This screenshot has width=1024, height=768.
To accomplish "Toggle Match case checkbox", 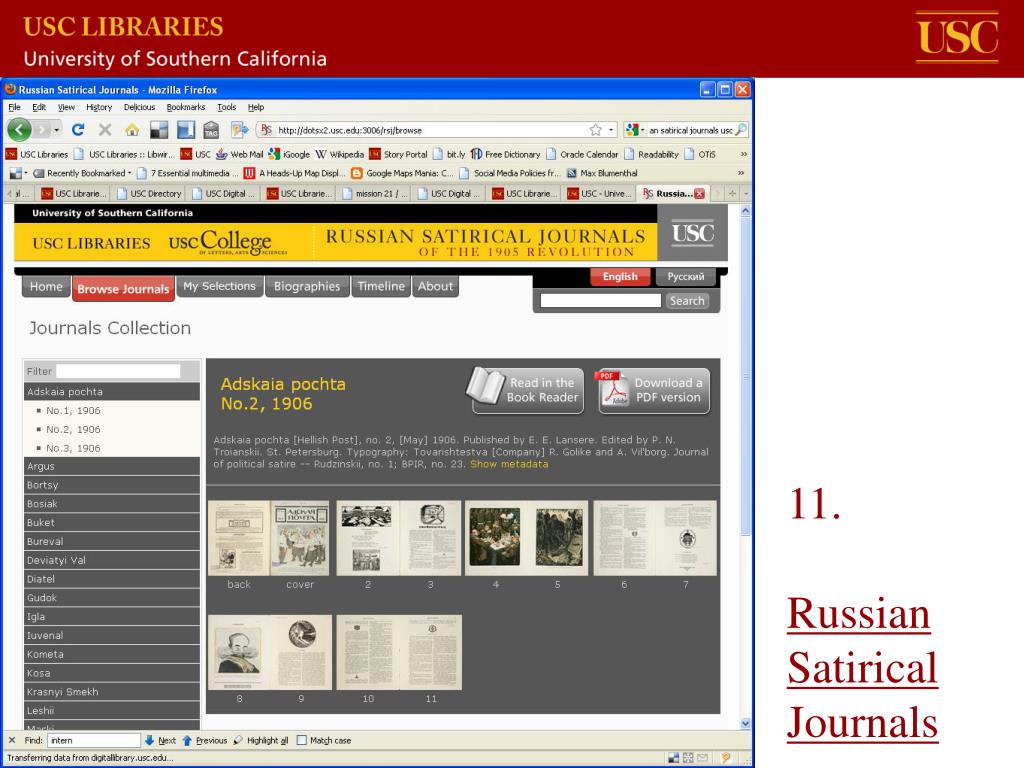I will [x=301, y=740].
